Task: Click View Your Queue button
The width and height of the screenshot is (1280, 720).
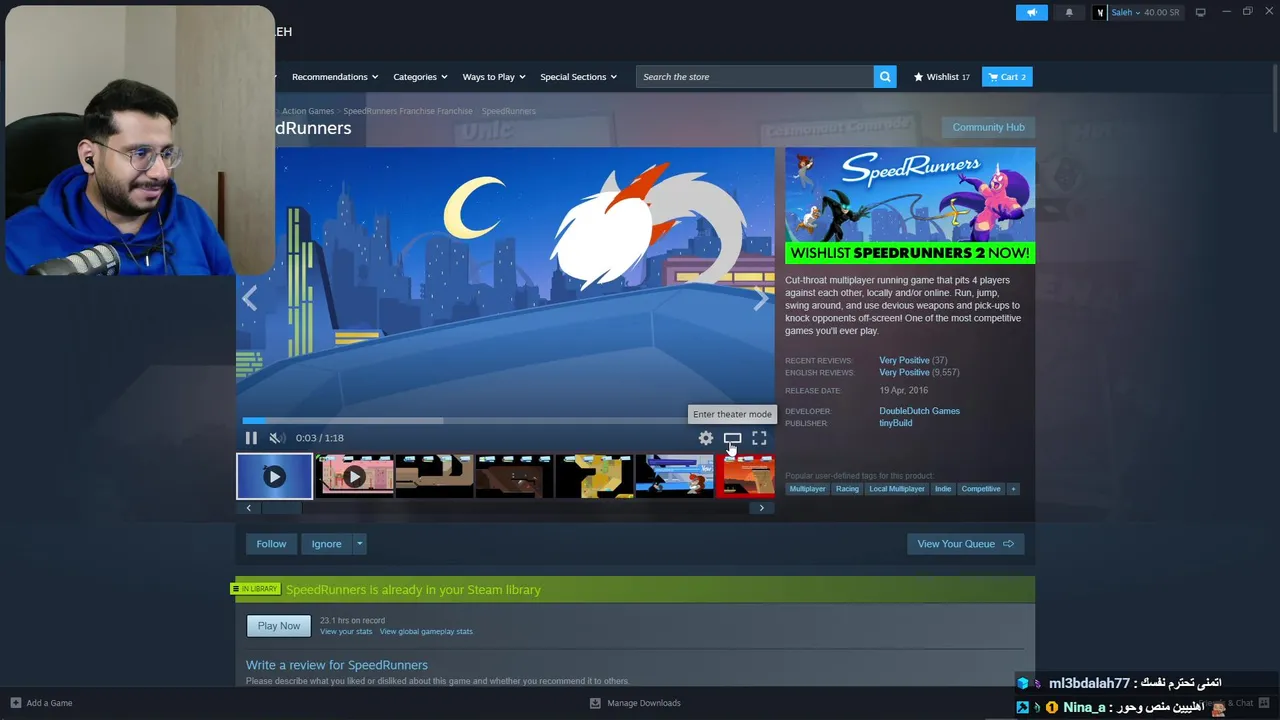Action: [965, 544]
